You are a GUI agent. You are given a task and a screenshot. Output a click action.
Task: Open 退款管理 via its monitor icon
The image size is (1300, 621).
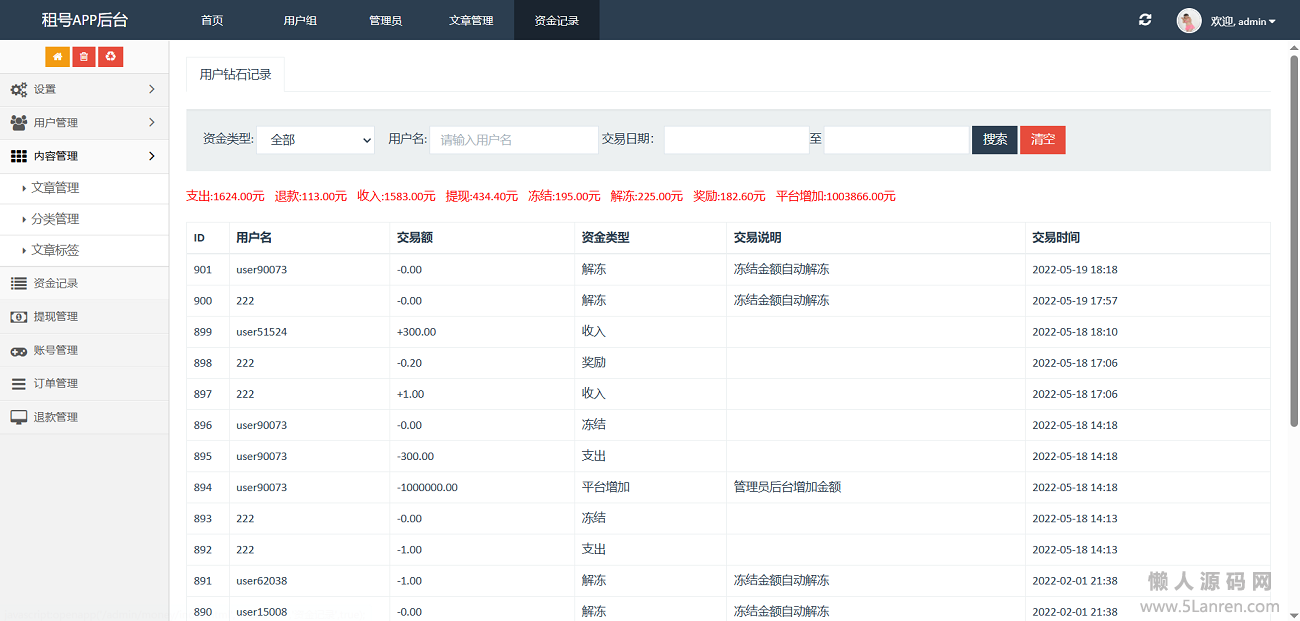[19, 417]
